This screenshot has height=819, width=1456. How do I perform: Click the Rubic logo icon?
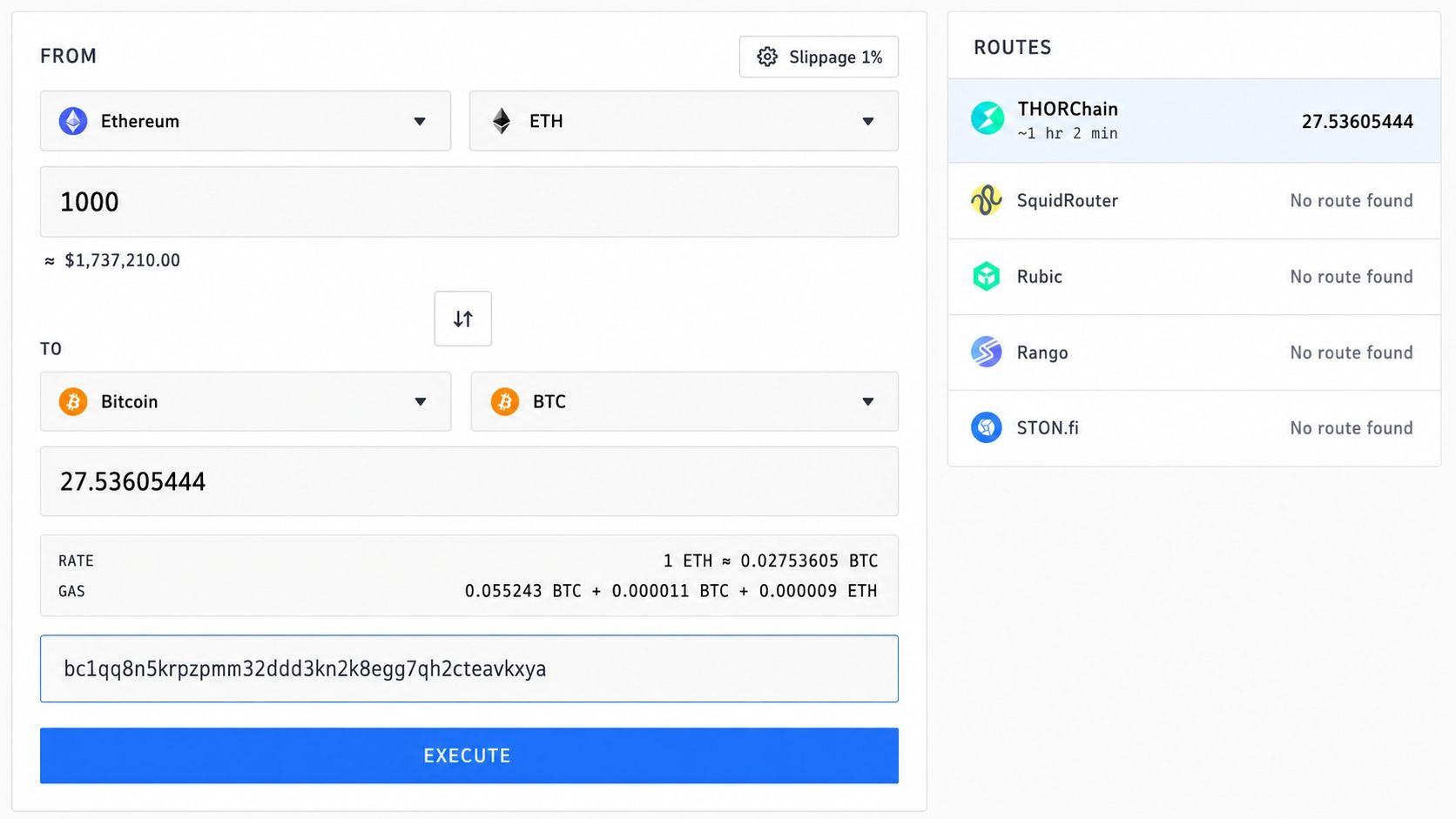point(987,276)
